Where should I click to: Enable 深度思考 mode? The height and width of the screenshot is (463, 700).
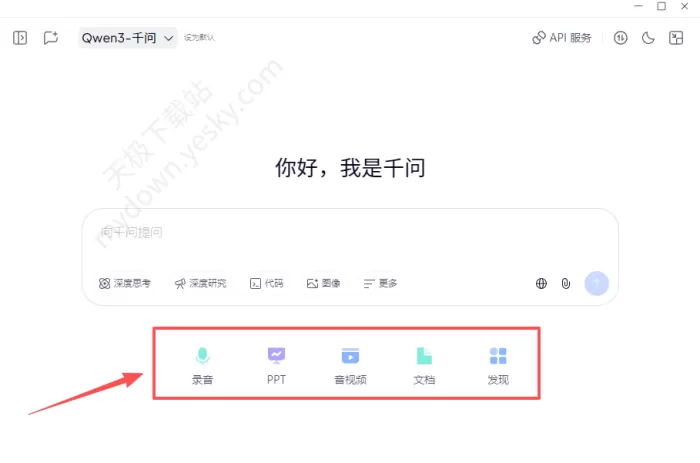125,284
